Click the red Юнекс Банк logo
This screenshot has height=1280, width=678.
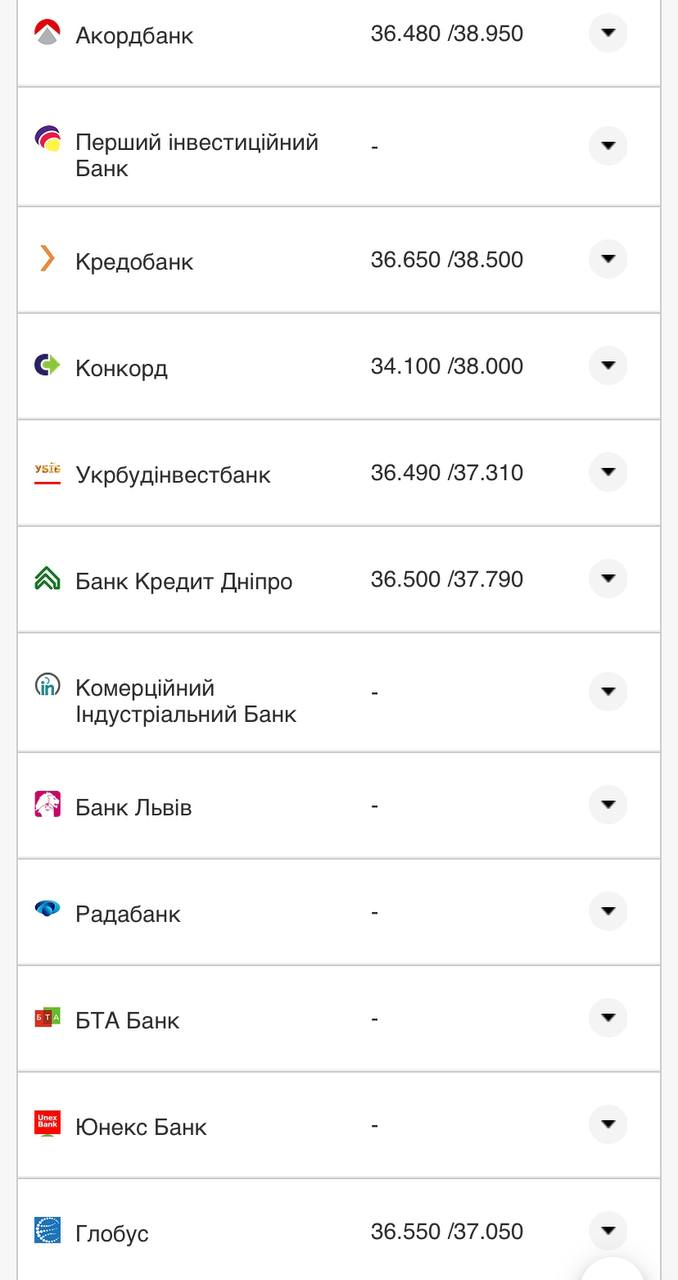pos(47,1124)
